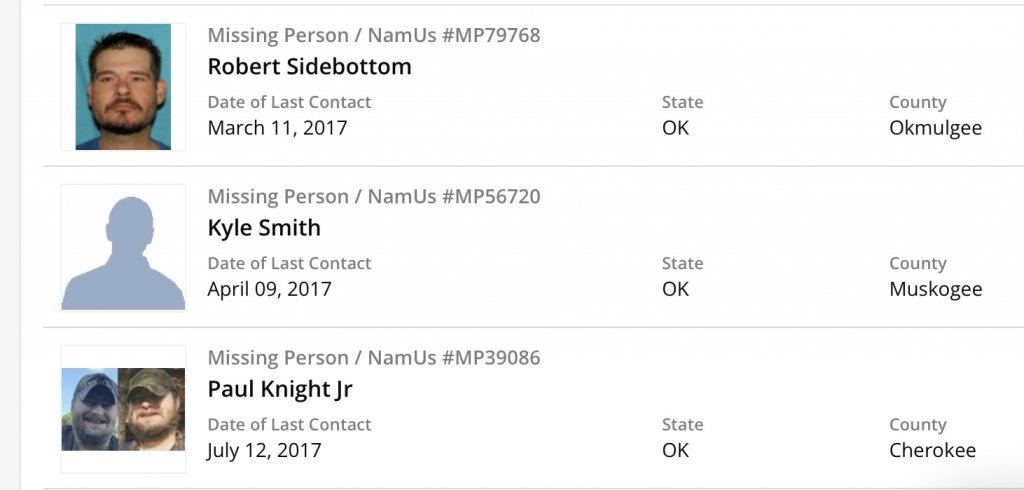Screen dimensions: 1024x490
Task: Click the OK state in Robert Sidebottom's row
Action: pyautogui.click(x=675, y=128)
